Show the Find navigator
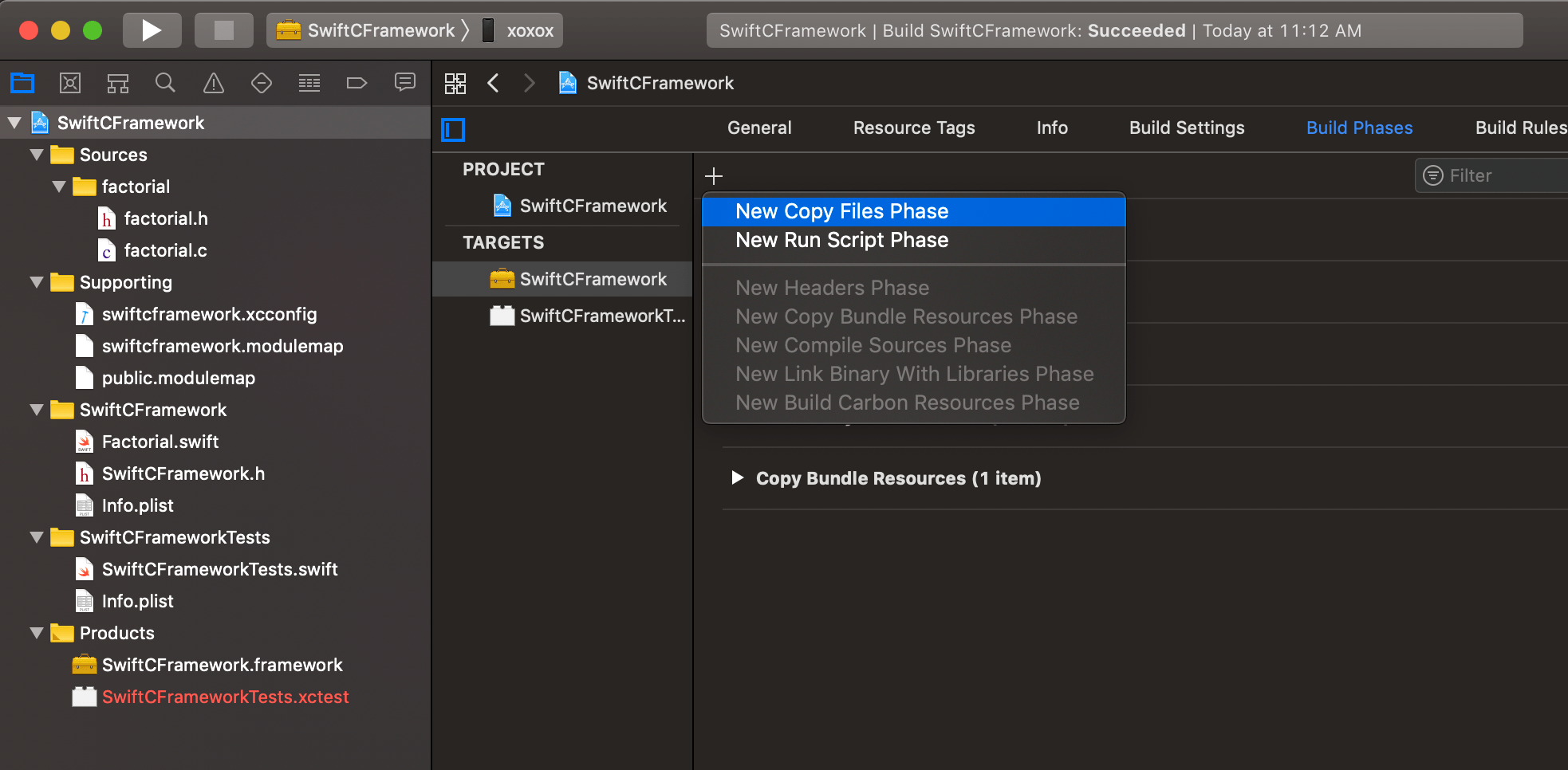 [x=165, y=83]
